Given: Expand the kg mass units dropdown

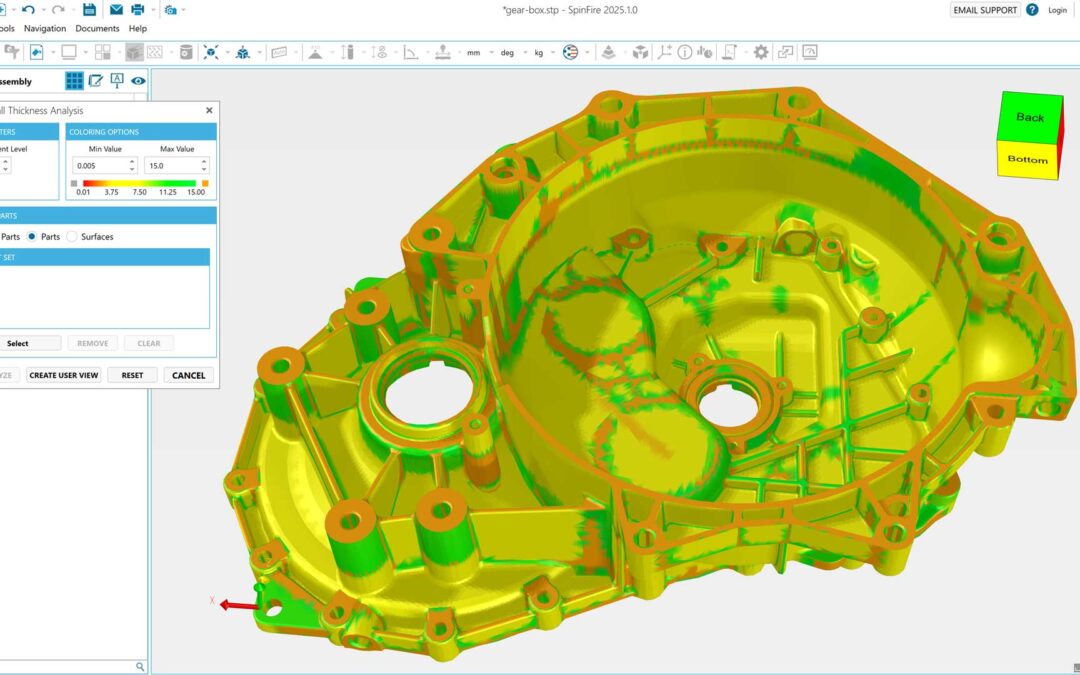Looking at the screenshot, I should tap(538, 52).
